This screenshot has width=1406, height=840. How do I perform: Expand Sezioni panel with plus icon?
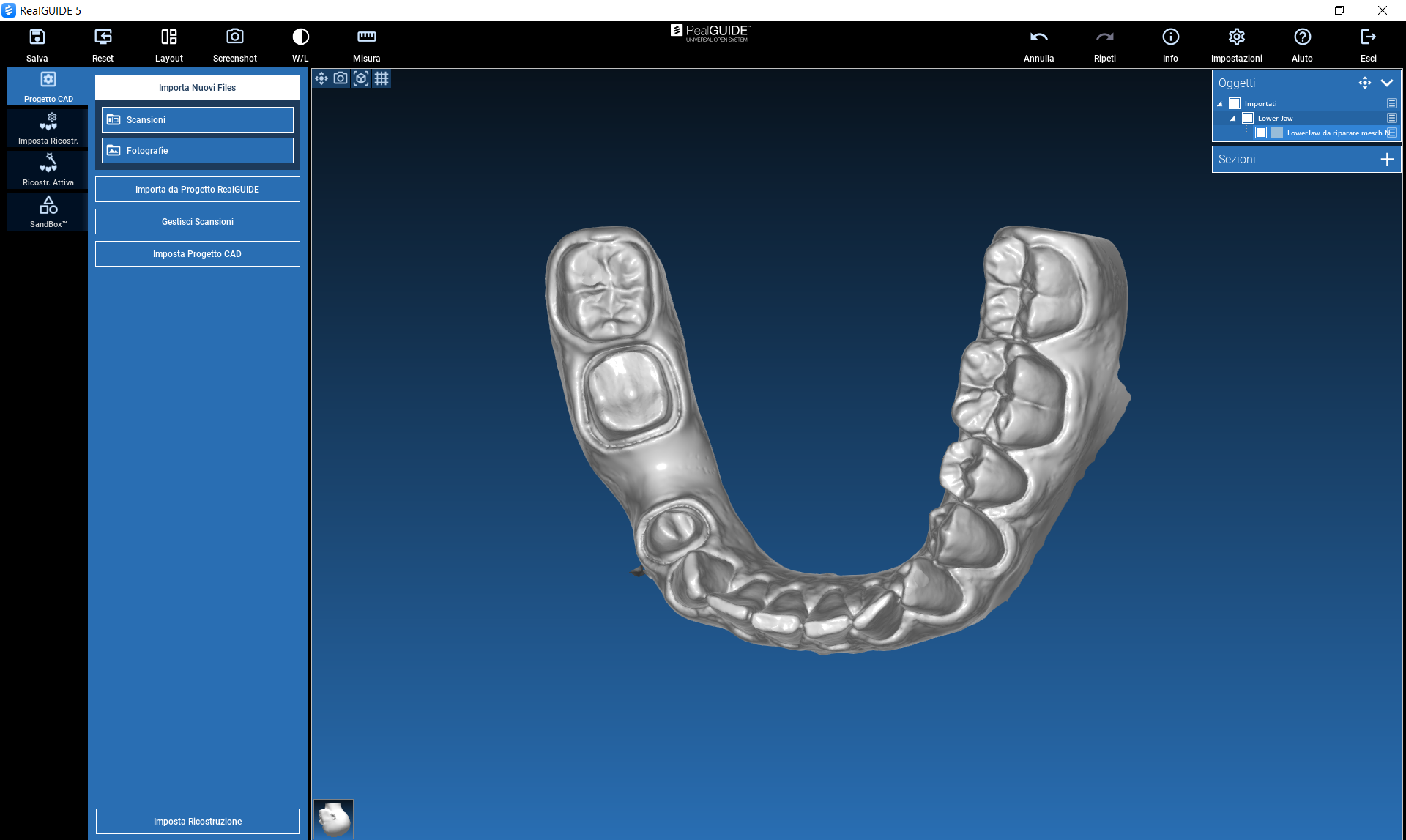(x=1387, y=159)
